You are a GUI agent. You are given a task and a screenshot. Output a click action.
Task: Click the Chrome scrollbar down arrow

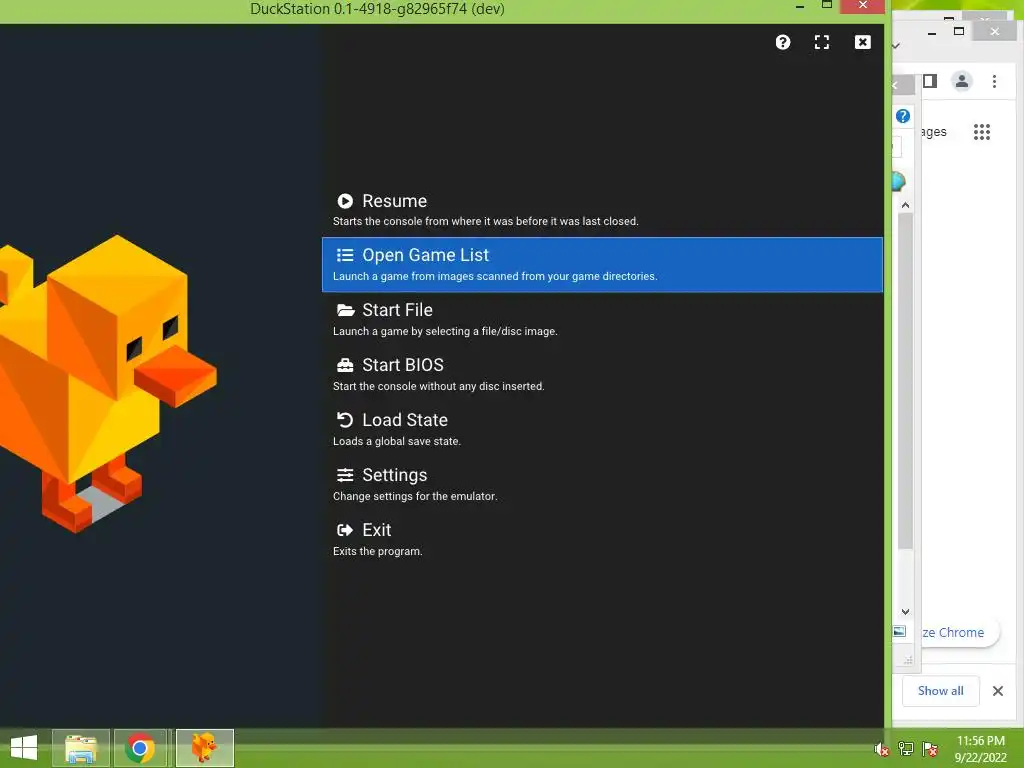[905, 612]
